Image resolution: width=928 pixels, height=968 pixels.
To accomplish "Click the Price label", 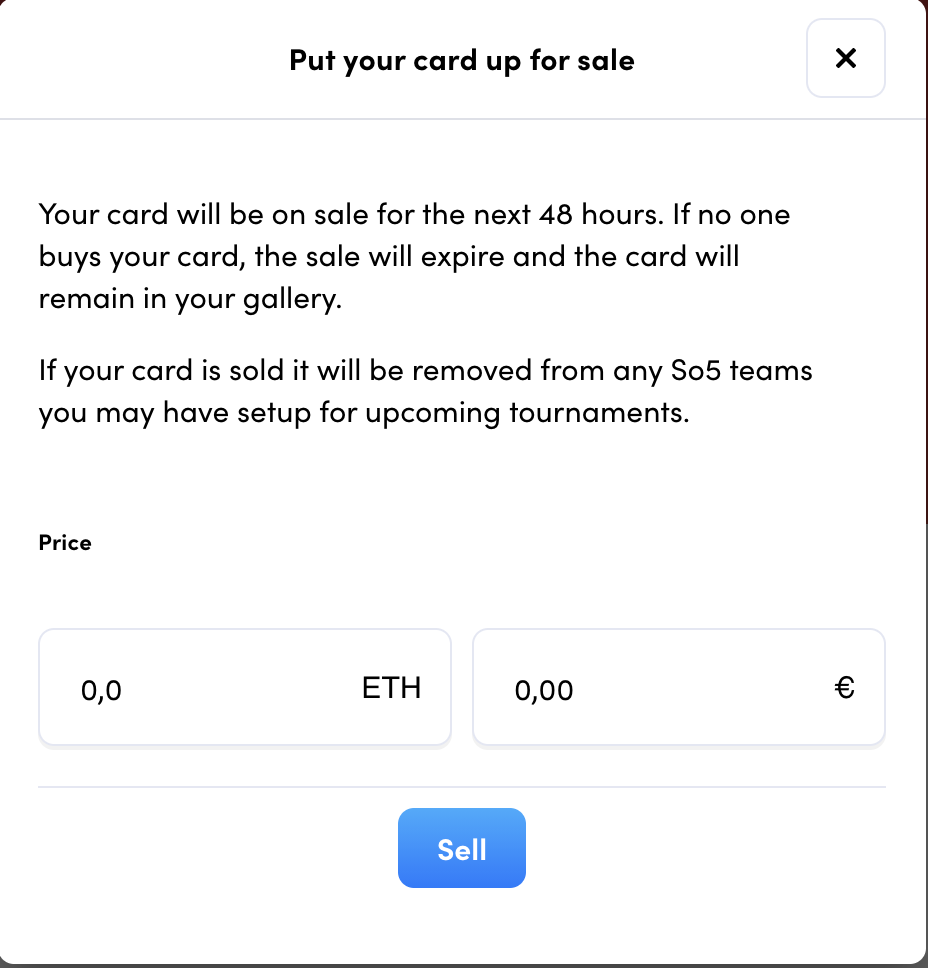I will pyautogui.click(x=65, y=543).
